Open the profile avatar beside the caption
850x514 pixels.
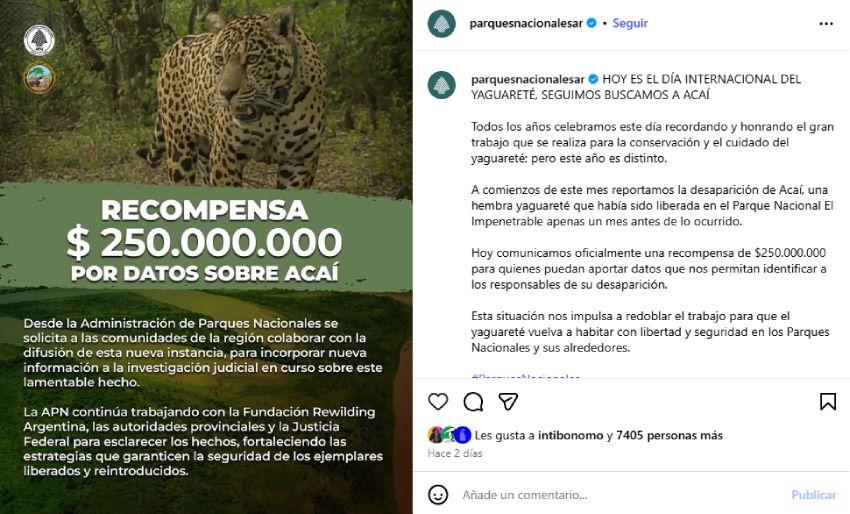click(441, 85)
